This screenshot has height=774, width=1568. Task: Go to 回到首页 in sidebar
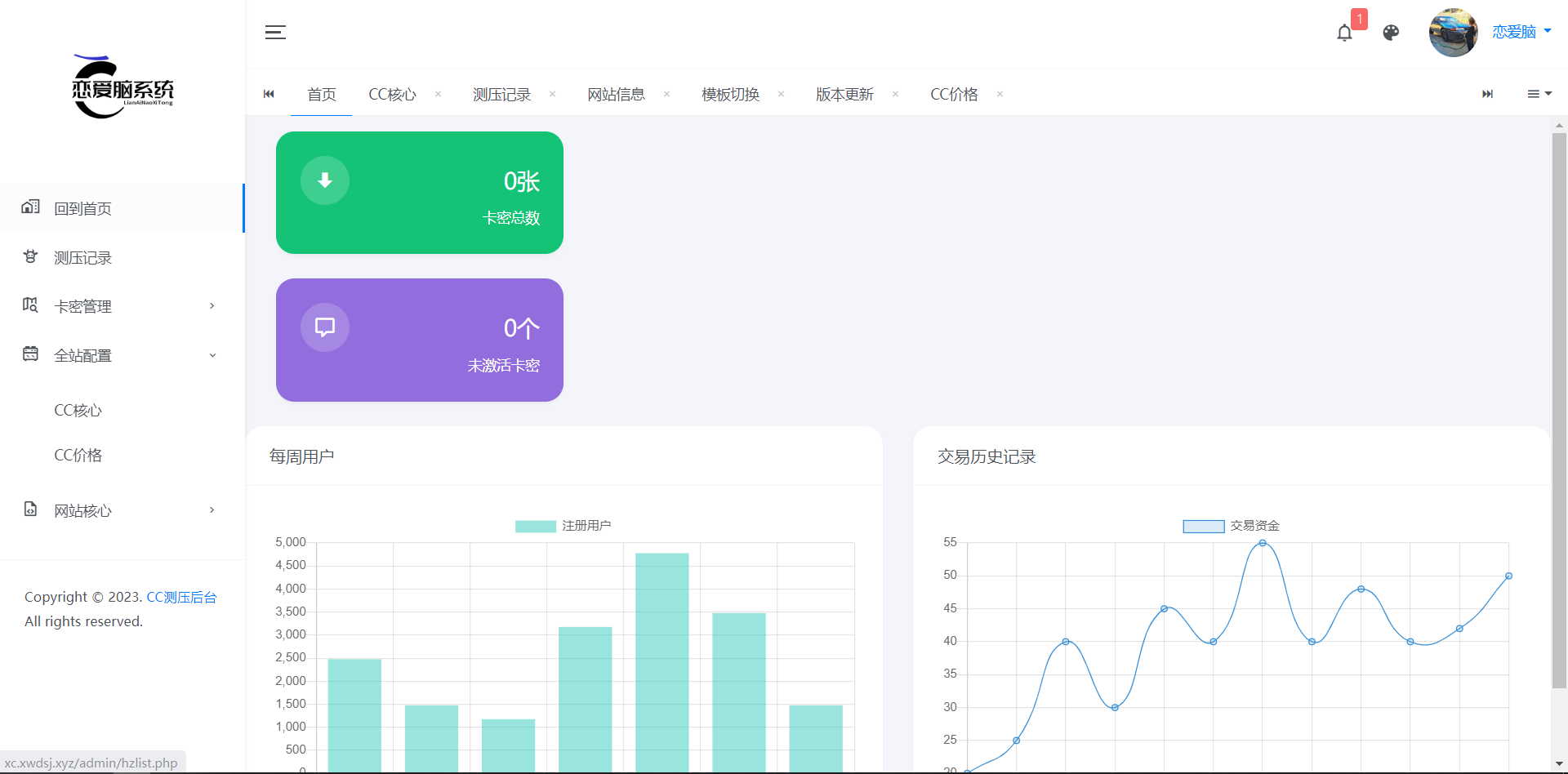pos(122,208)
